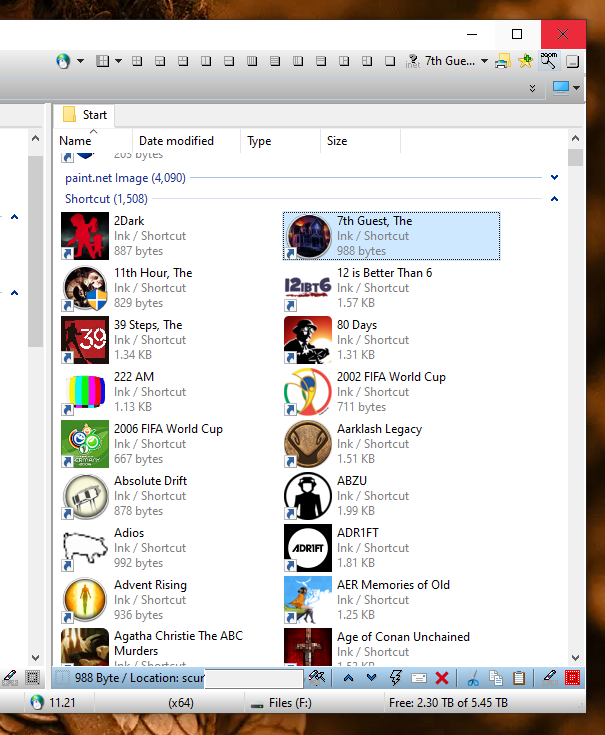Click the red square icon in bottom toolbar

572,678
